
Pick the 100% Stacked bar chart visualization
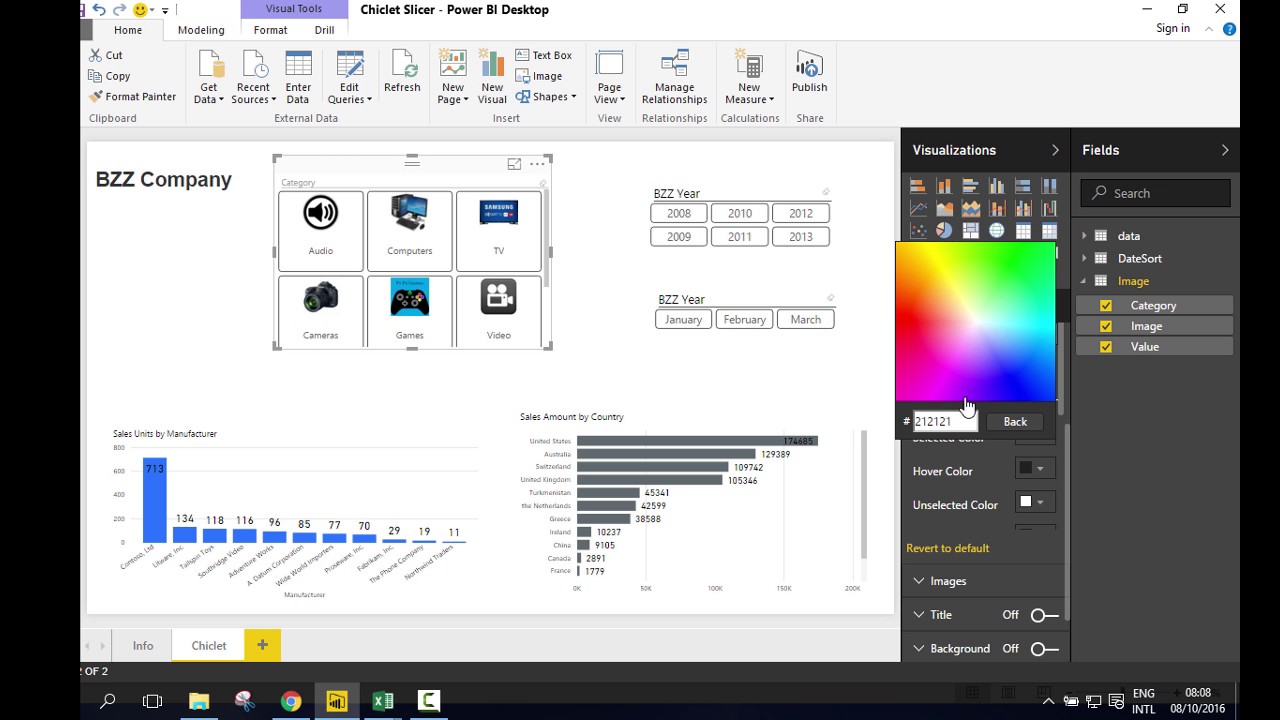pyautogui.click(x=1023, y=186)
